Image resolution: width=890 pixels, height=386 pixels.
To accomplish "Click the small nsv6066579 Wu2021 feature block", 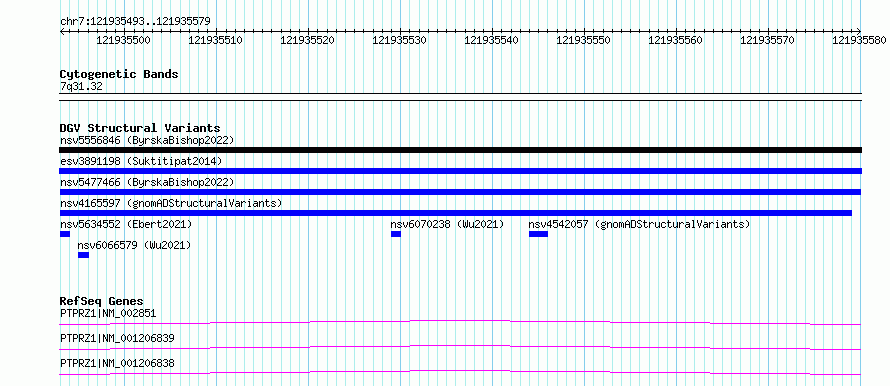I will (83, 255).
